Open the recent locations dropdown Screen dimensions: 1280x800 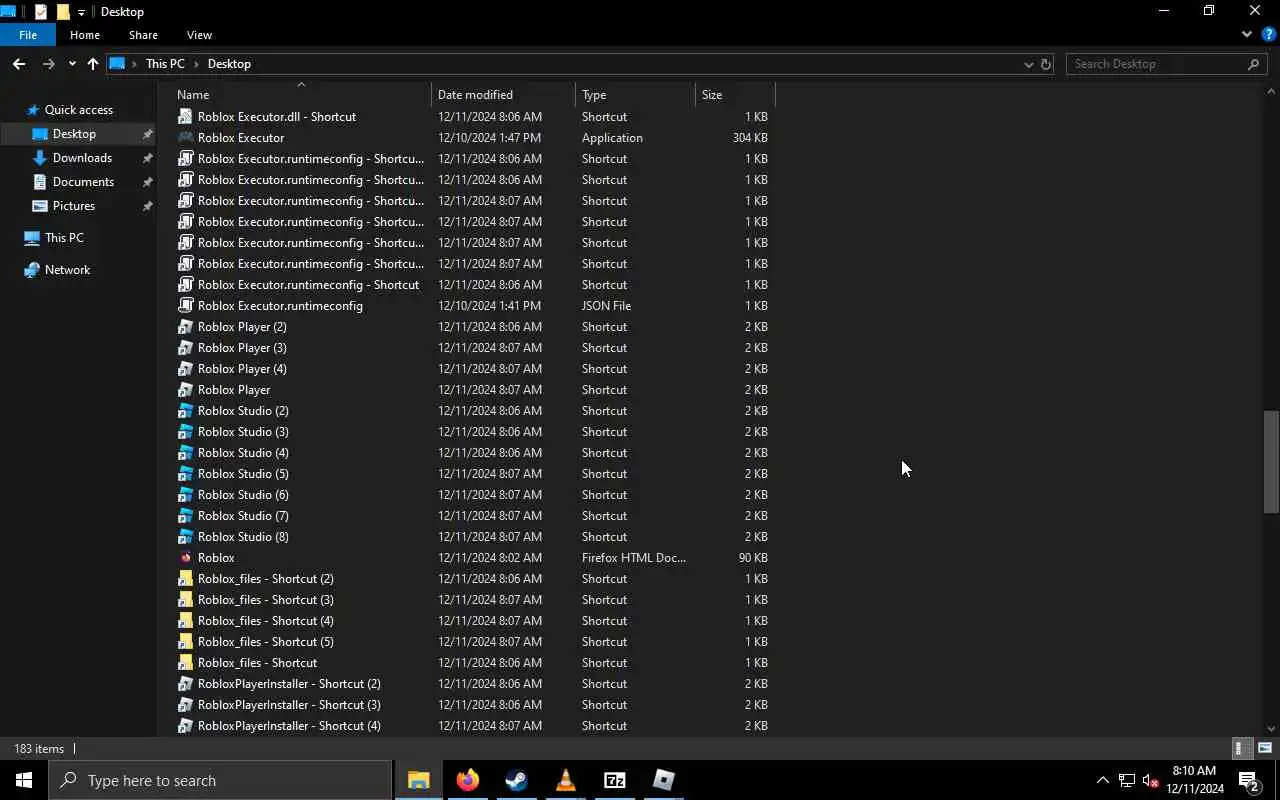point(72,64)
